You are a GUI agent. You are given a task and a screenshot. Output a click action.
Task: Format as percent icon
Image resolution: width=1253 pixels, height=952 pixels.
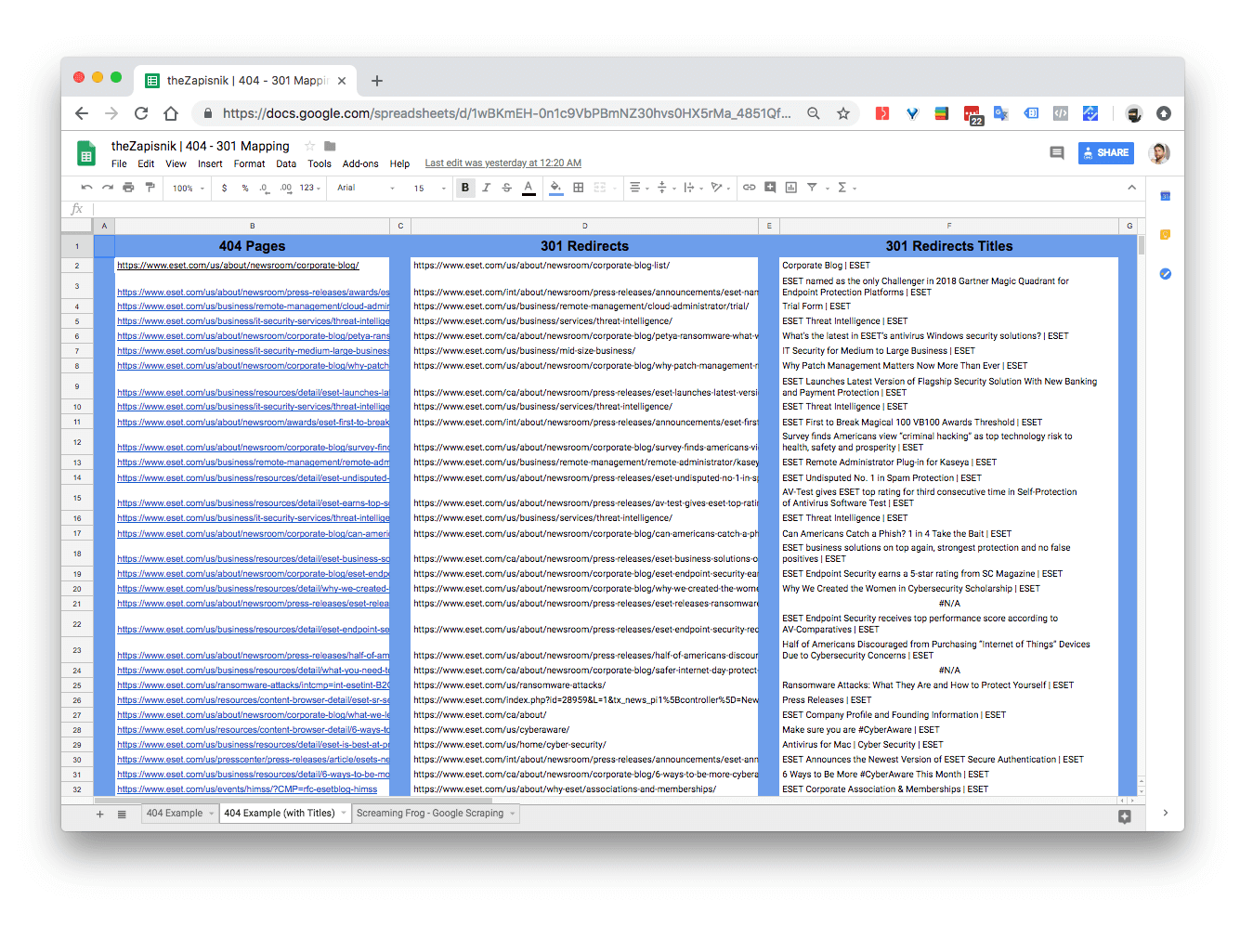[x=245, y=188]
